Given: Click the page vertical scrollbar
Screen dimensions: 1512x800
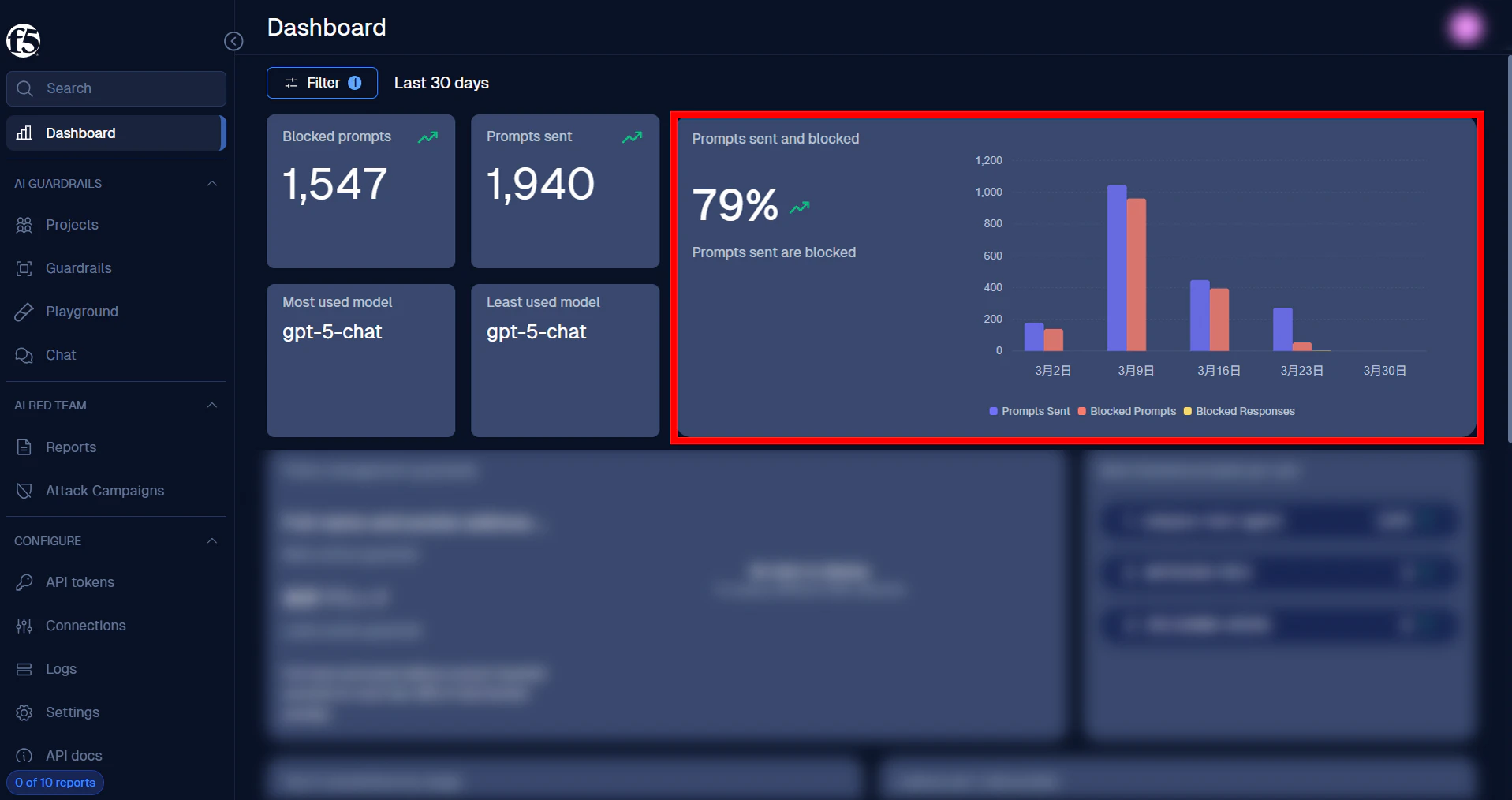Looking at the screenshot, I should point(1508,249).
